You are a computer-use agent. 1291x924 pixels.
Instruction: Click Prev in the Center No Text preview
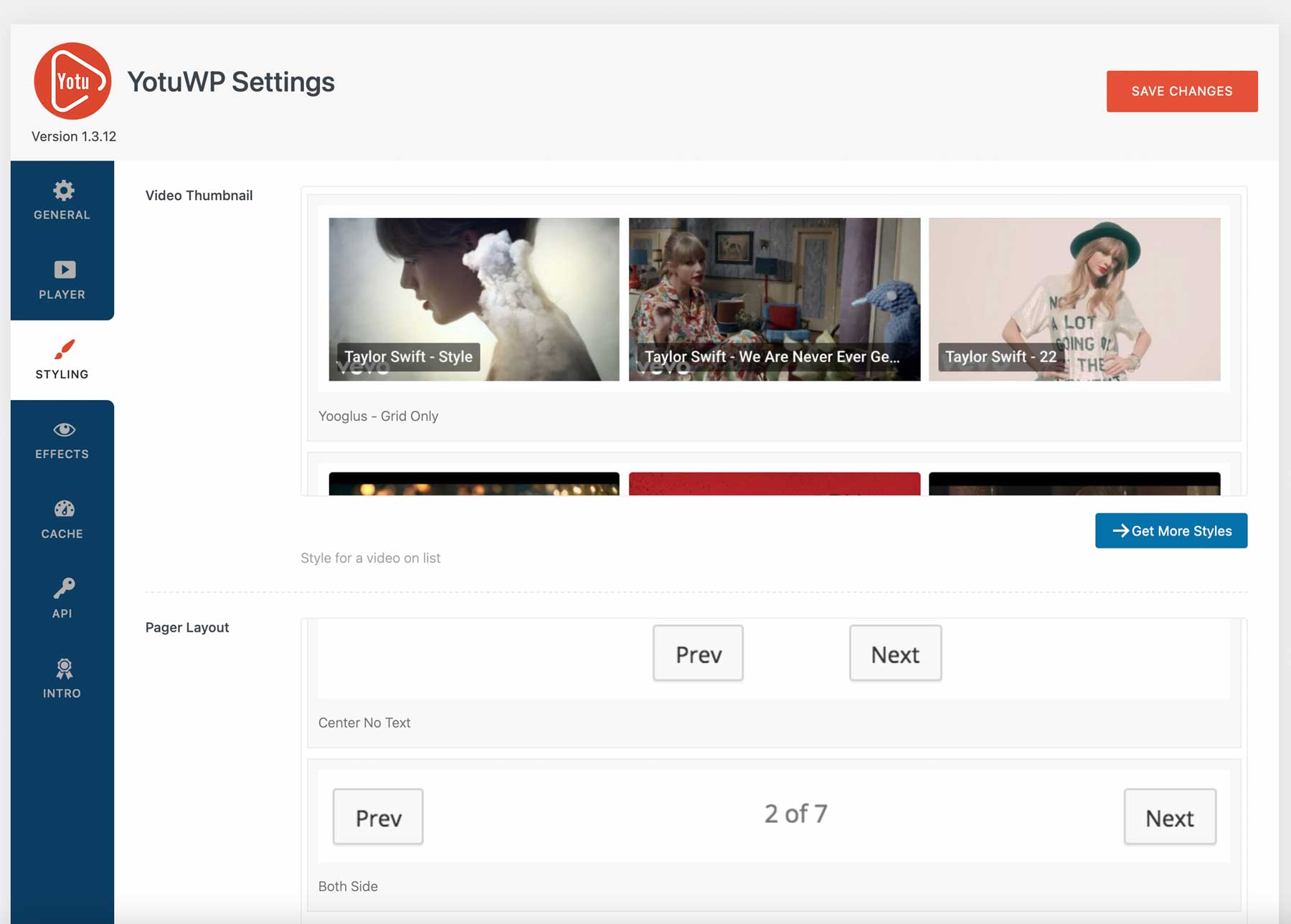coord(698,653)
